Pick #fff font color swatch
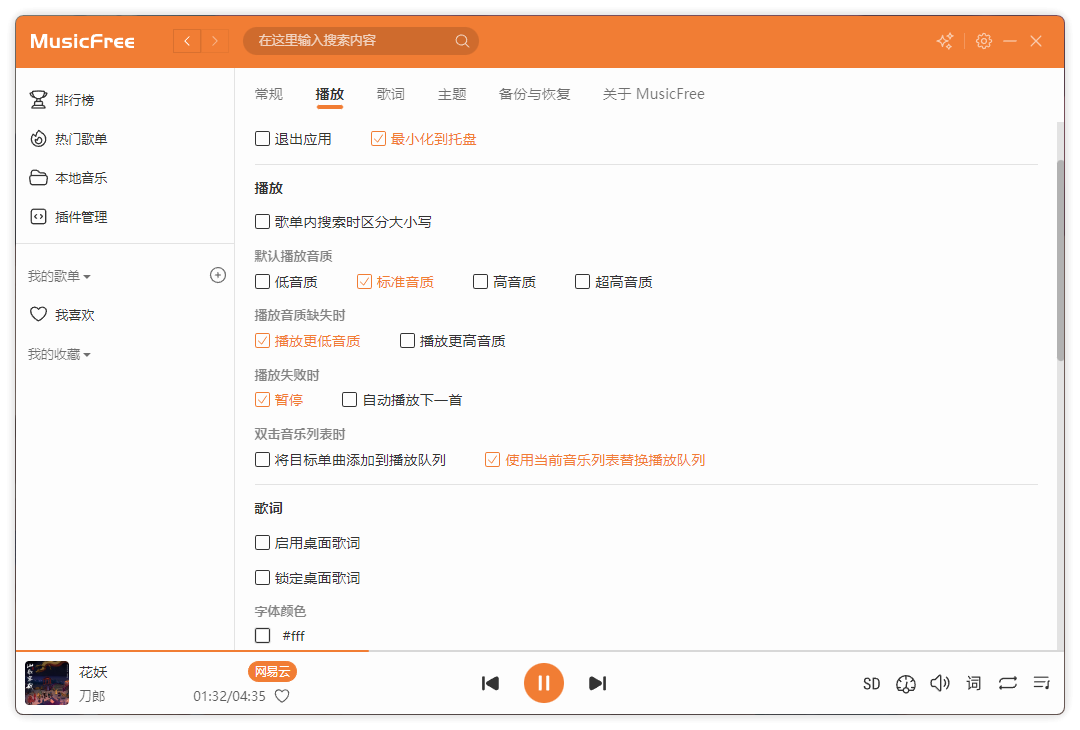Viewport: 1080px width, 730px height. [x=262, y=635]
